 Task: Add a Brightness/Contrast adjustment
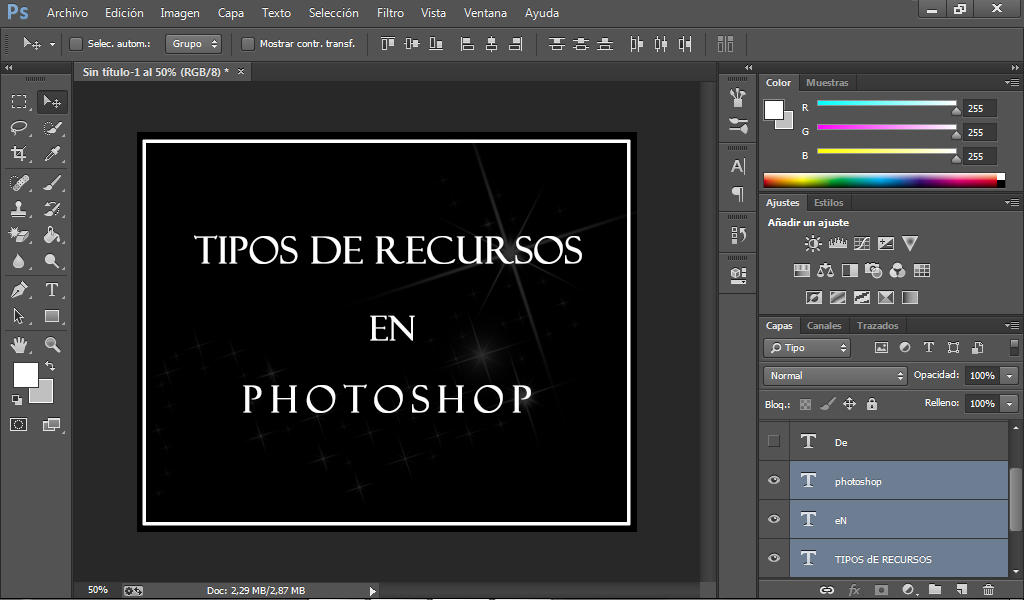tap(813, 244)
